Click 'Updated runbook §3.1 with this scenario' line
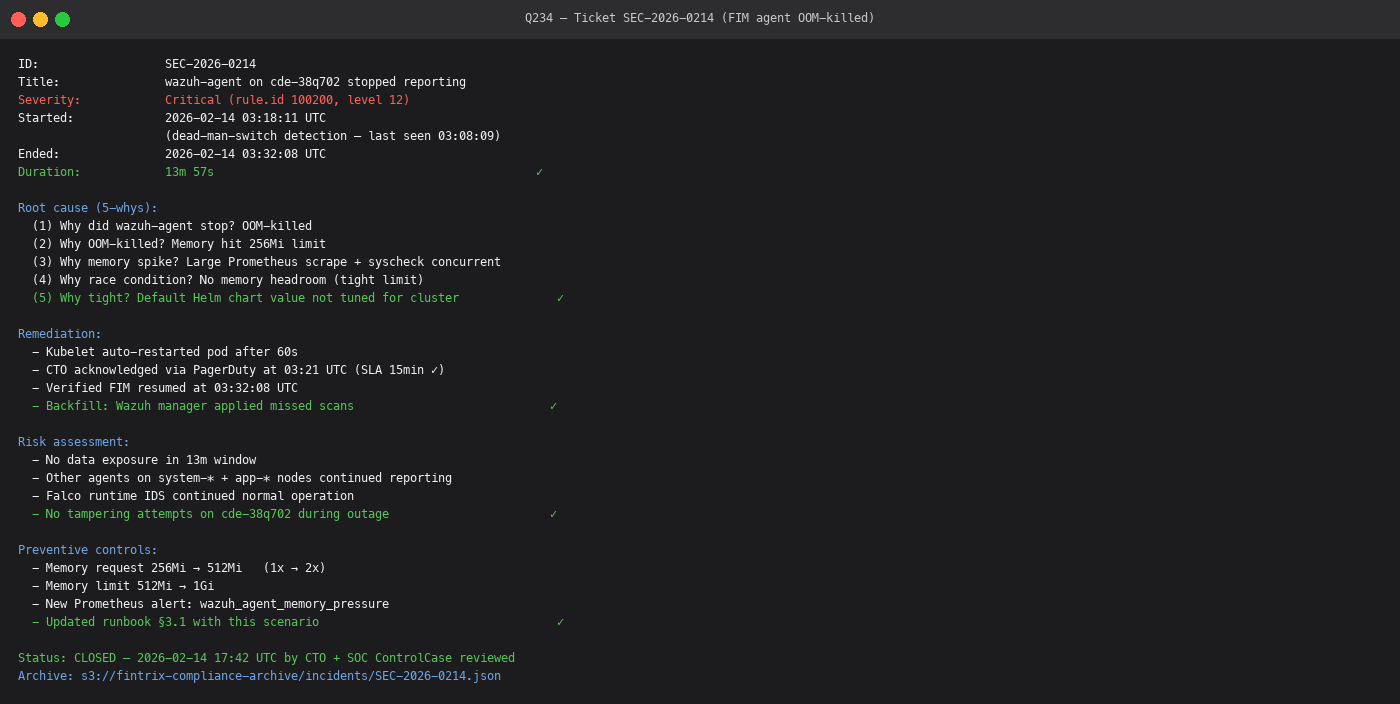Screen dimensions: 1400x704 coord(175,622)
